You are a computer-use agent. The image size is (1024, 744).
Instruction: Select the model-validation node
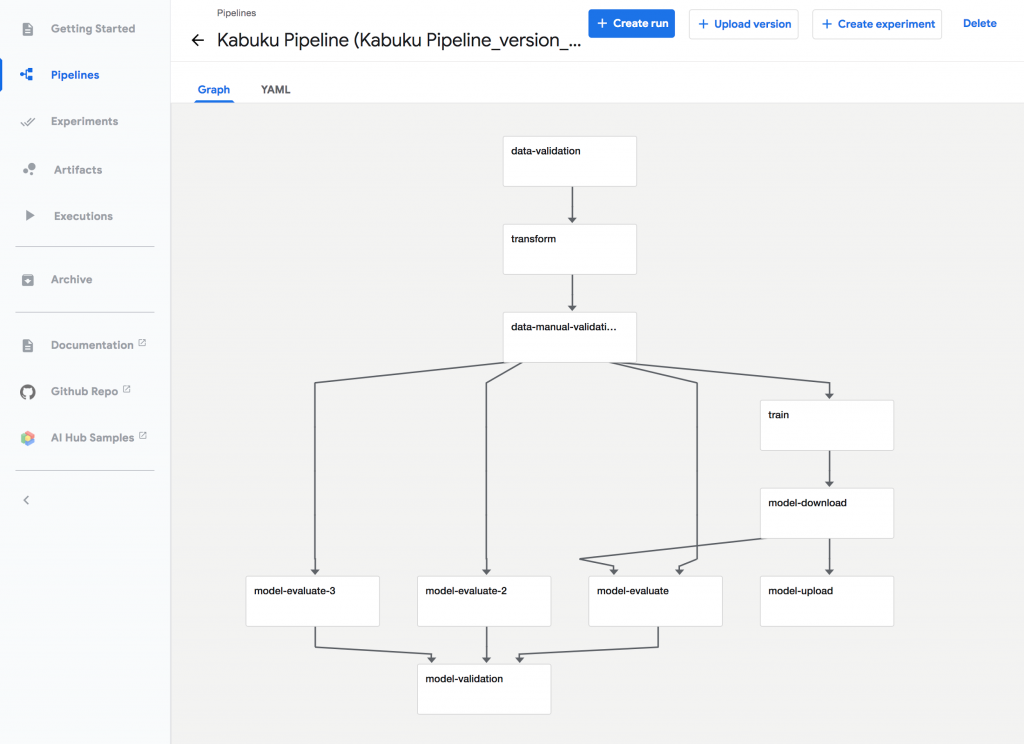484,689
